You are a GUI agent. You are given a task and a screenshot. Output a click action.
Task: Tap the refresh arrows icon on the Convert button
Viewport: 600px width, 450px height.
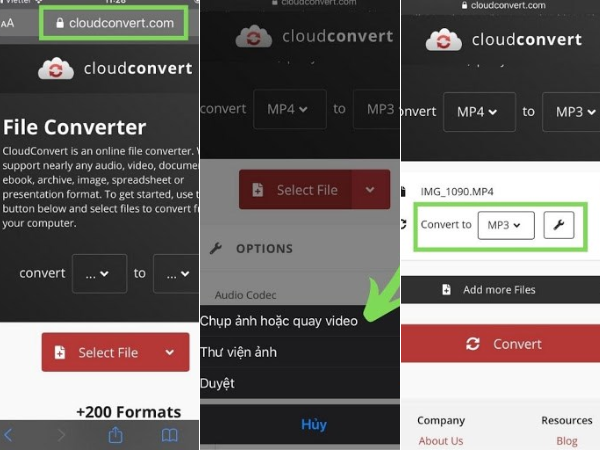pyautogui.click(x=473, y=343)
